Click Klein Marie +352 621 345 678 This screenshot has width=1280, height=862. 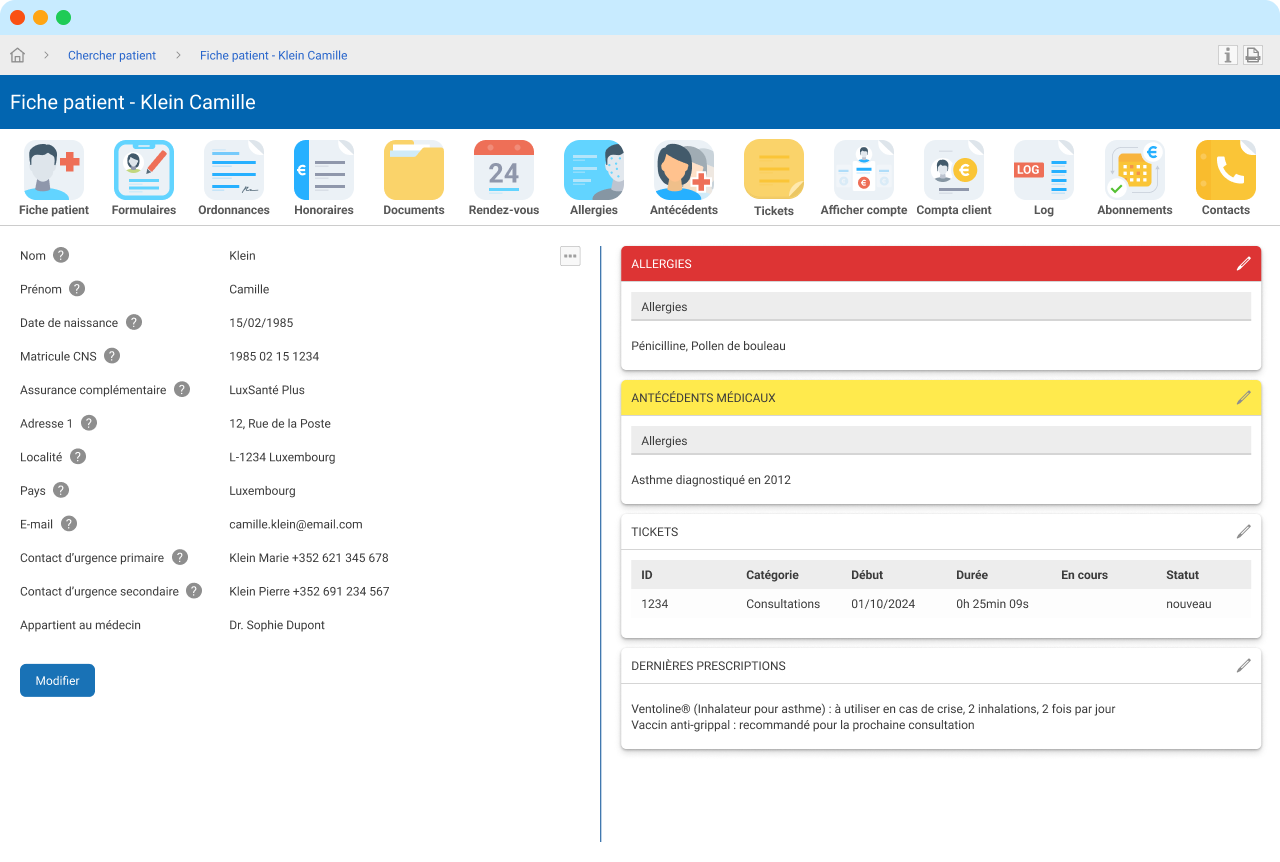pos(309,558)
